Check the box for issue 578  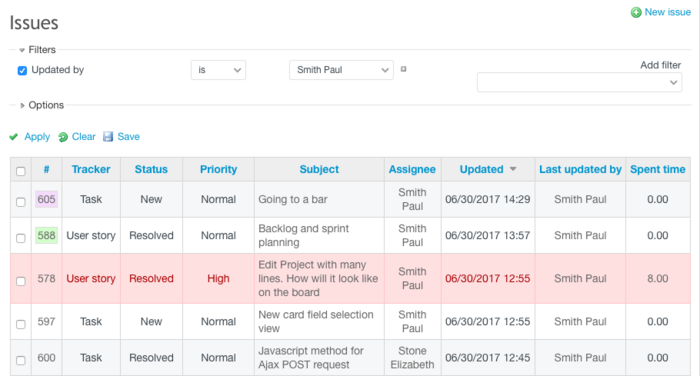coord(21,281)
